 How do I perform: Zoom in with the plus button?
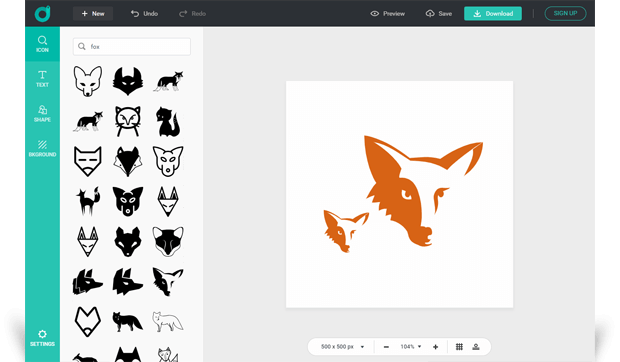(x=435, y=347)
